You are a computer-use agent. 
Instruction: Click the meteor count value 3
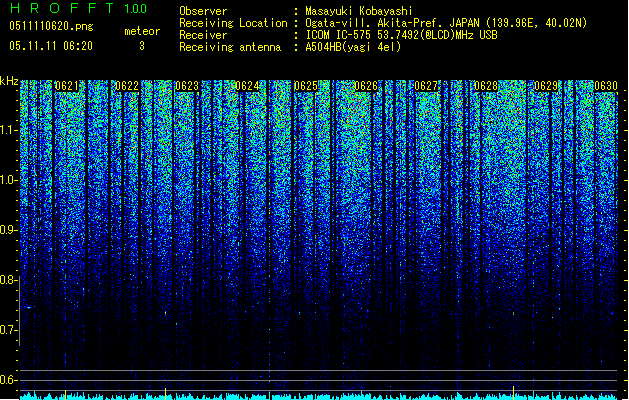click(x=142, y=46)
